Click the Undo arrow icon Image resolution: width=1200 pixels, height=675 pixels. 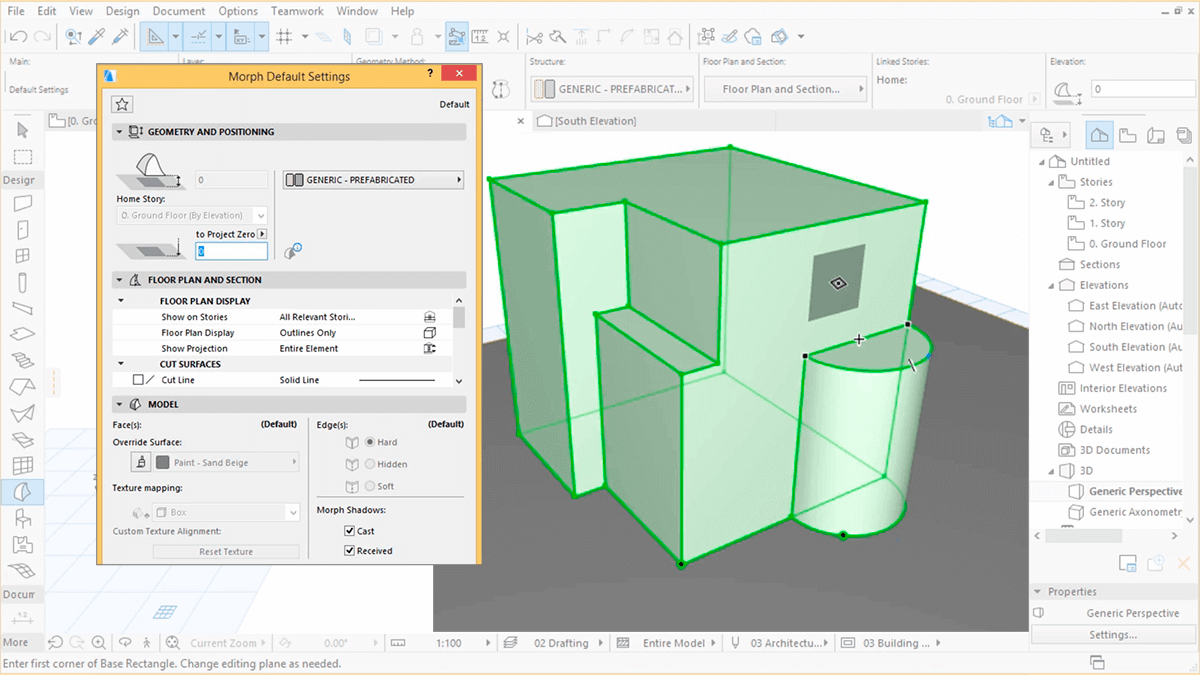tap(18, 37)
